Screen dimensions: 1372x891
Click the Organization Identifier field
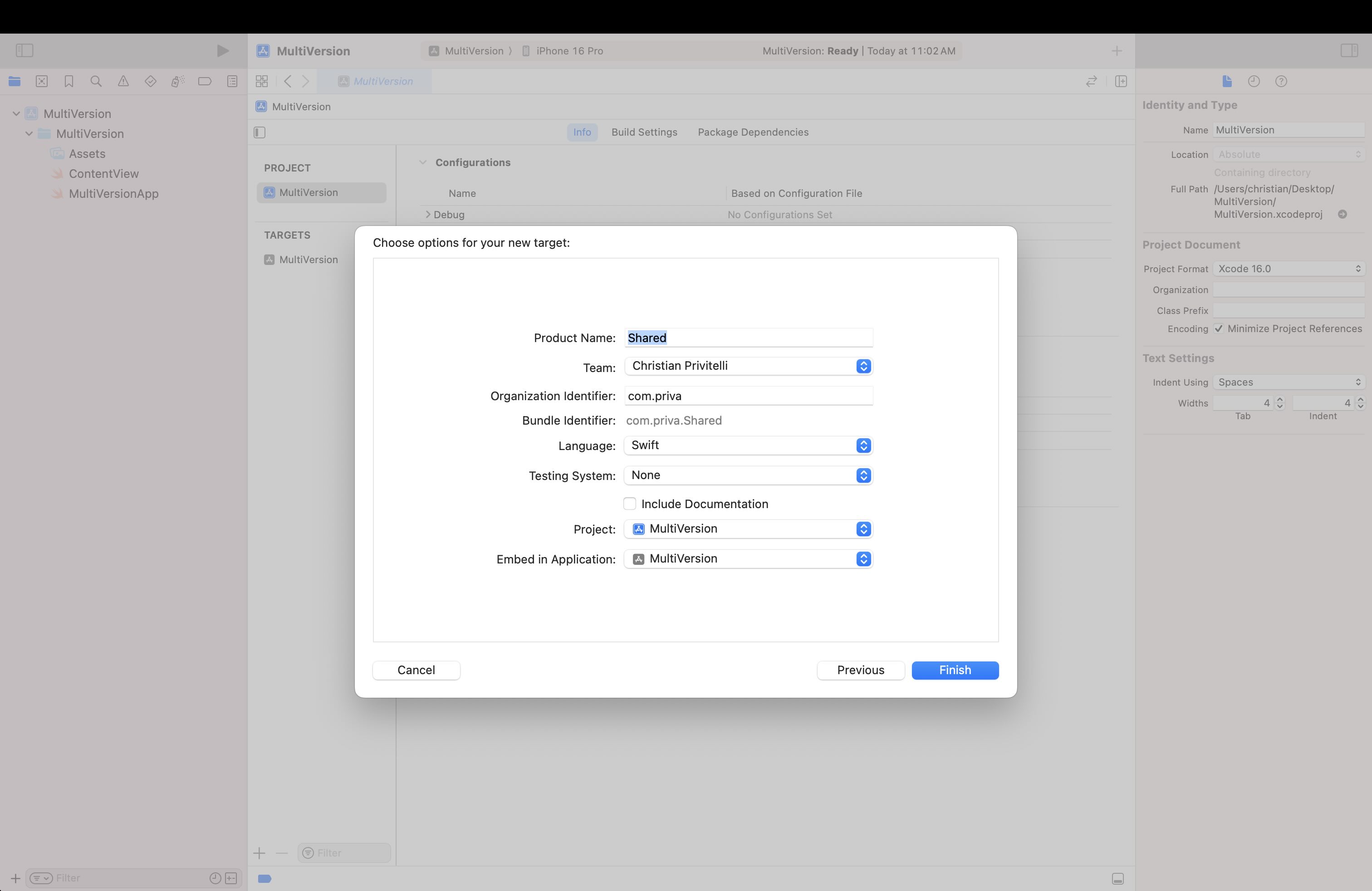(748, 396)
